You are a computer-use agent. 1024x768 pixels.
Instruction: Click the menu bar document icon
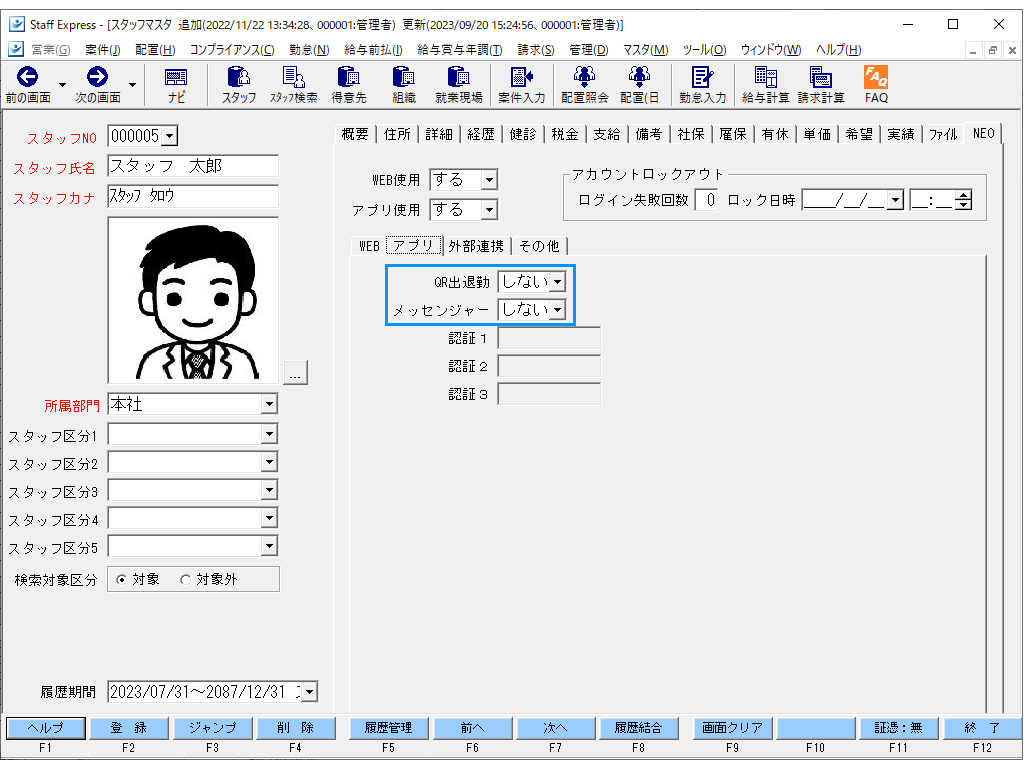coord(16,49)
